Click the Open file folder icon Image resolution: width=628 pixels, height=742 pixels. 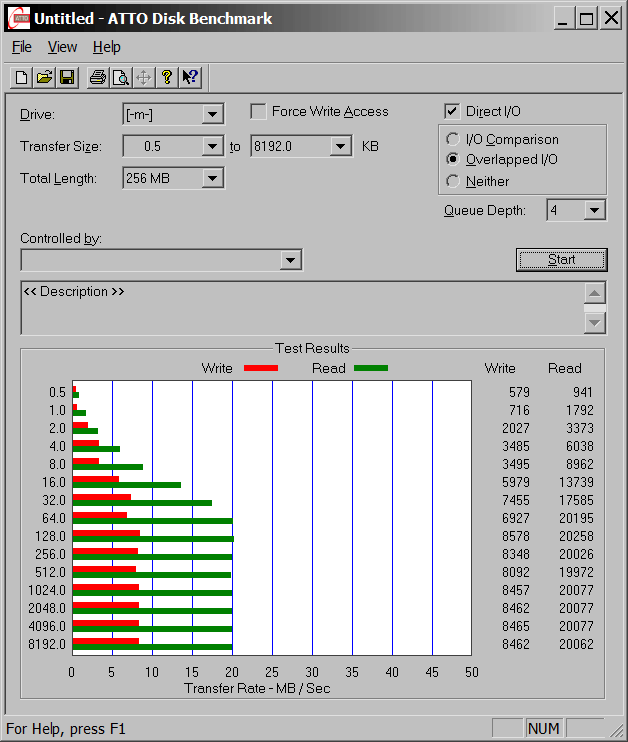coord(44,77)
